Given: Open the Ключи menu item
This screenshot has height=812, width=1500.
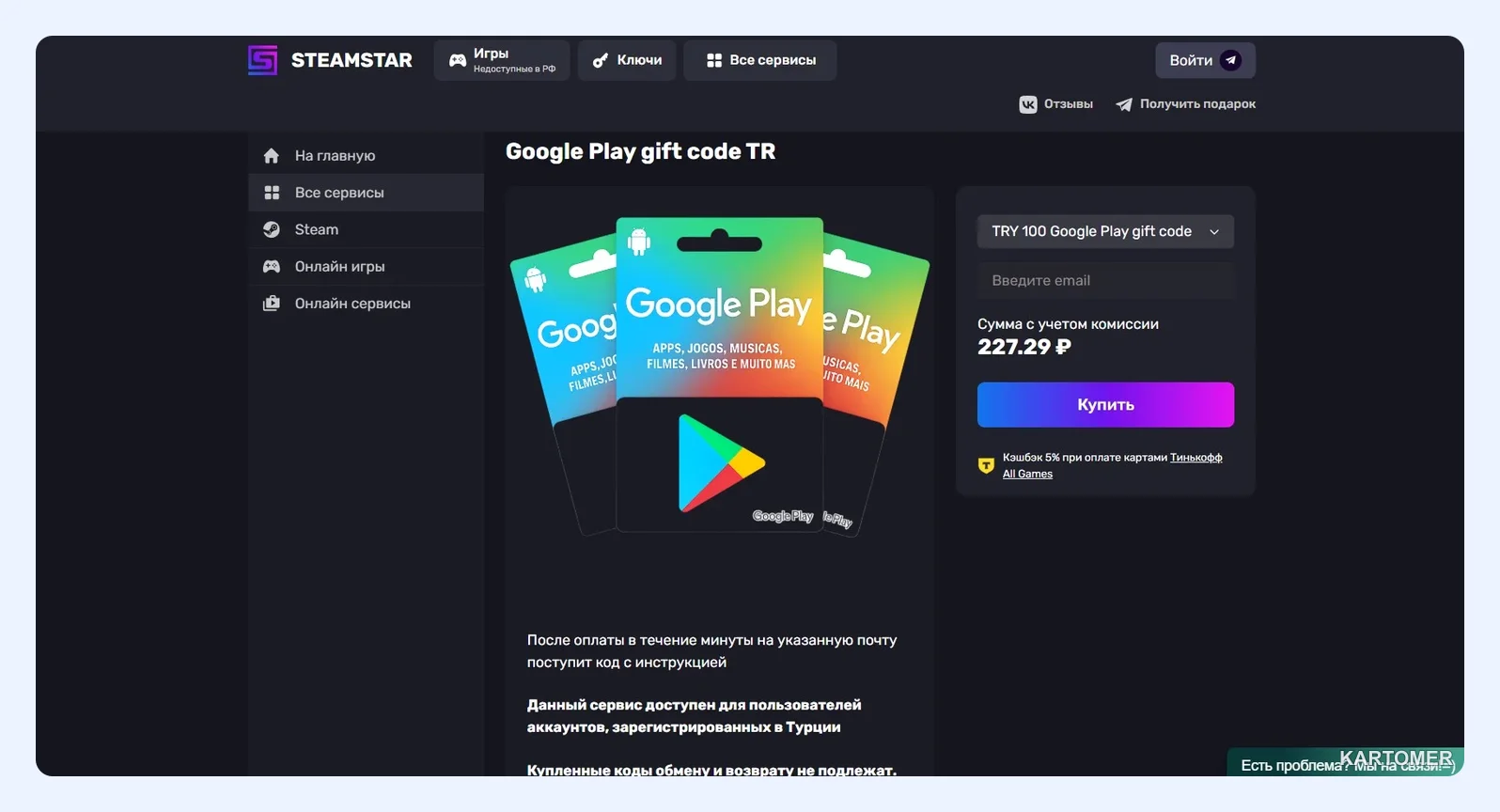Looking at the screenshot, I should coord(627,60).
